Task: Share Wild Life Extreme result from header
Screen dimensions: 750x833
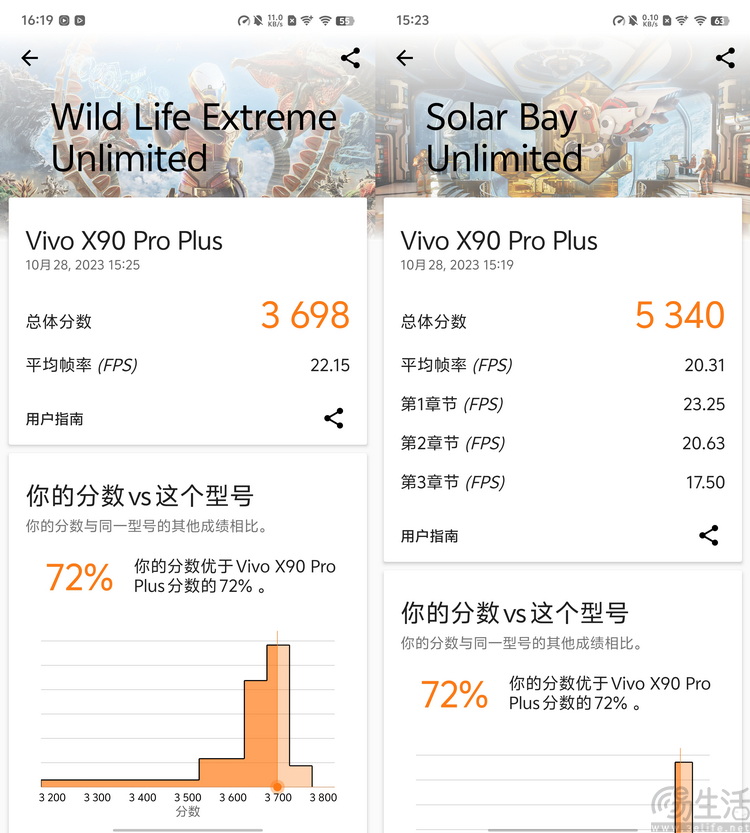Action: 351,58
